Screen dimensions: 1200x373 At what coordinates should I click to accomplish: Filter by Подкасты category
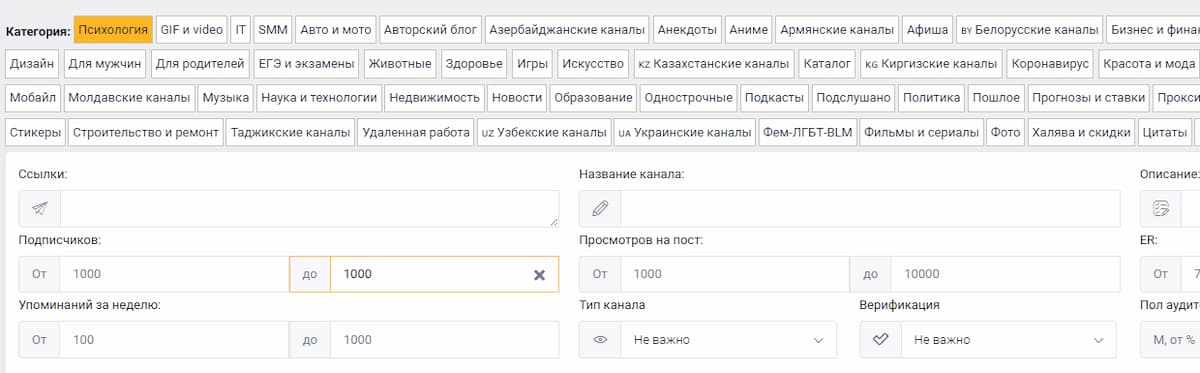(775, 98)
